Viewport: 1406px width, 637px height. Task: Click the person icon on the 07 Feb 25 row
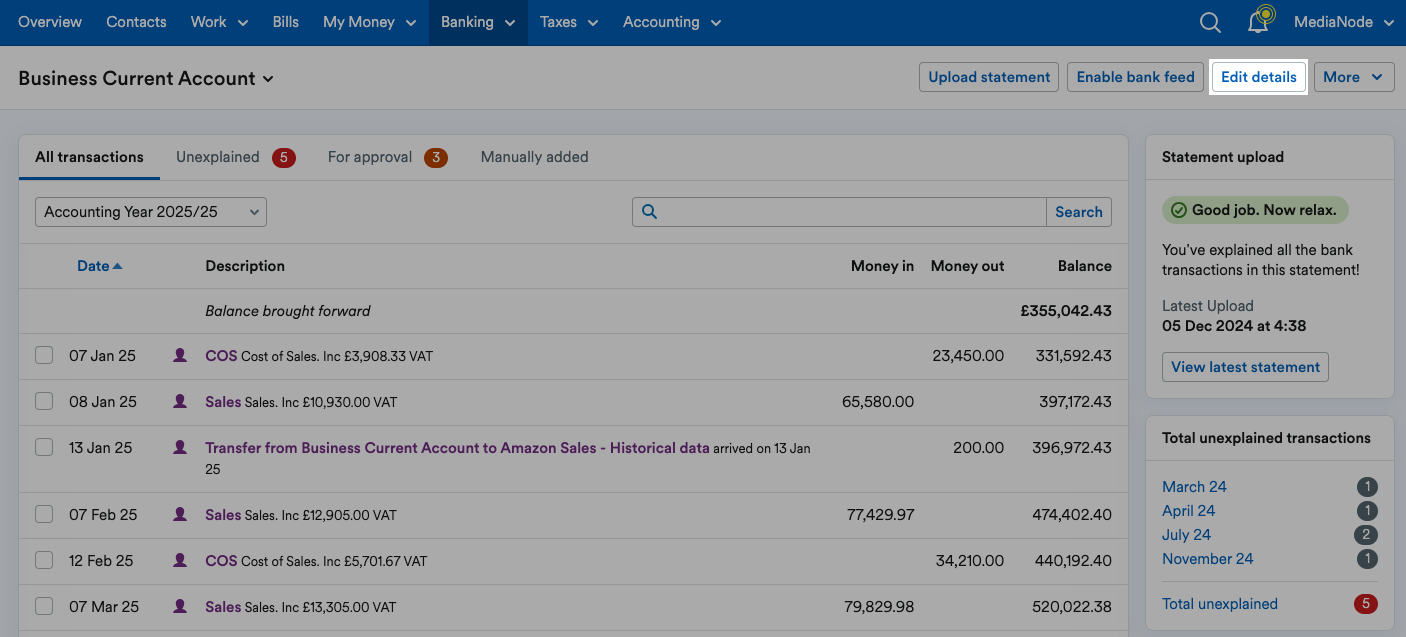pos(180,514)
